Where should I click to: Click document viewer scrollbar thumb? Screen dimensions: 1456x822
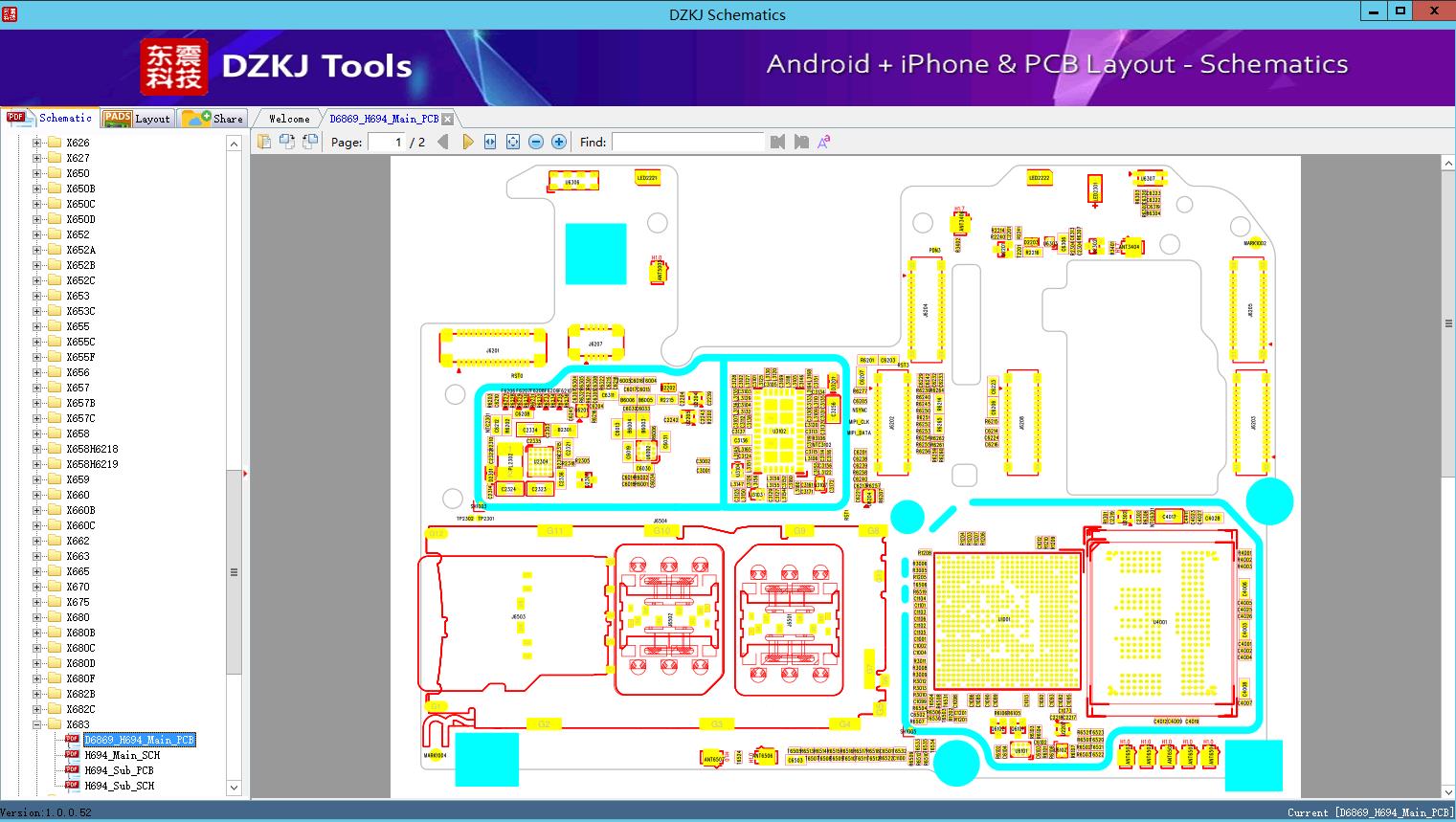pos(1447,323)
